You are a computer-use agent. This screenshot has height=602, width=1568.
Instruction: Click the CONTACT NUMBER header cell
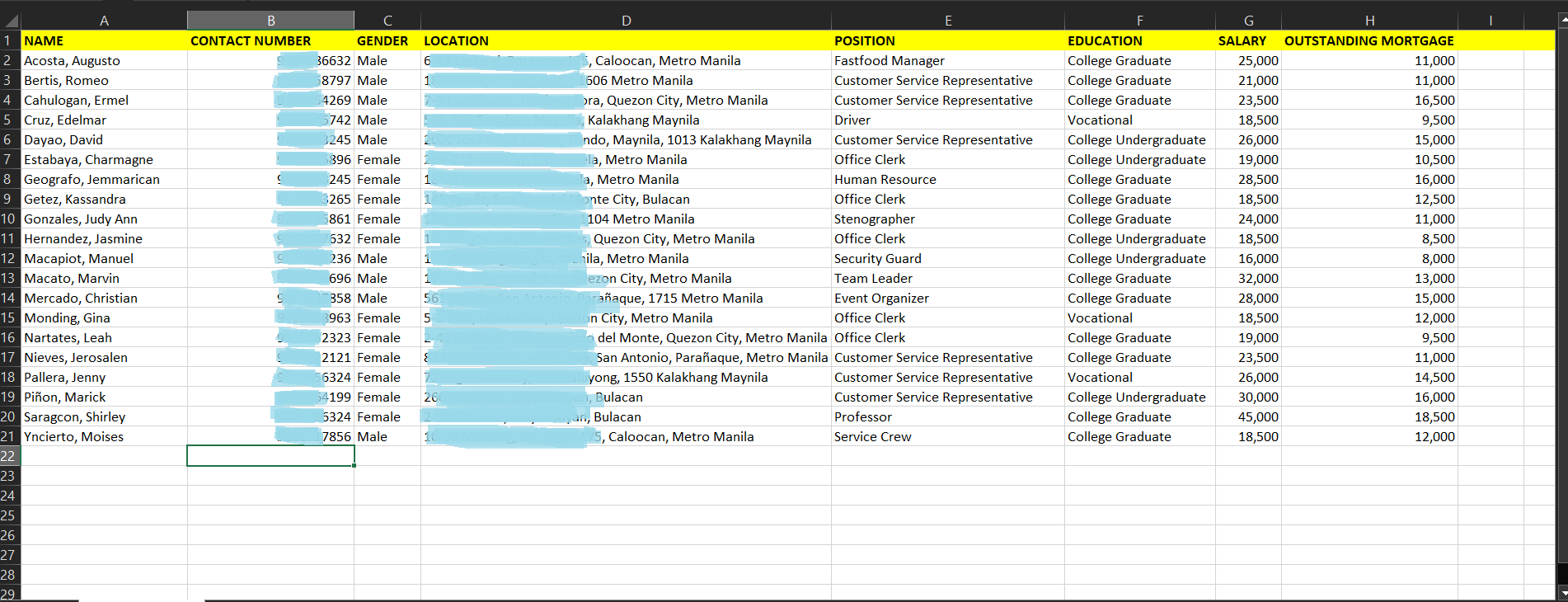[270, 40]
